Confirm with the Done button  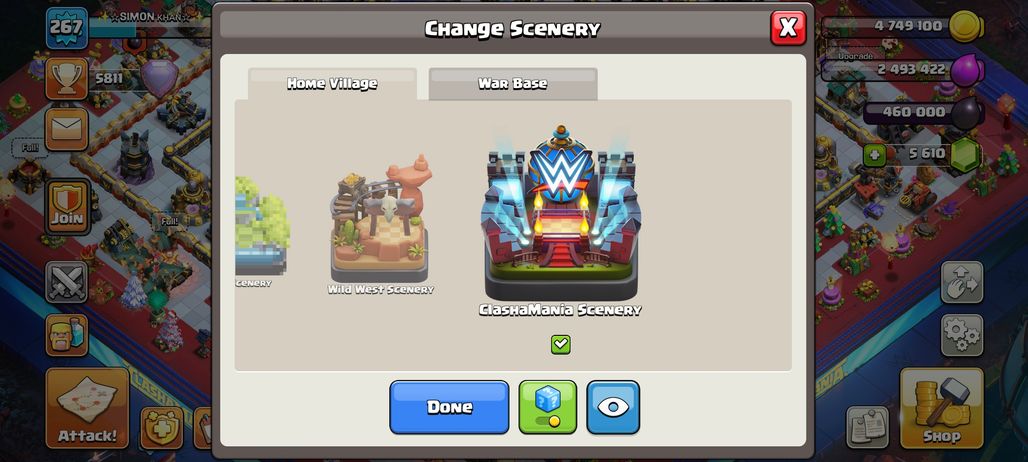pyautogui.click(x=449, y=407)
